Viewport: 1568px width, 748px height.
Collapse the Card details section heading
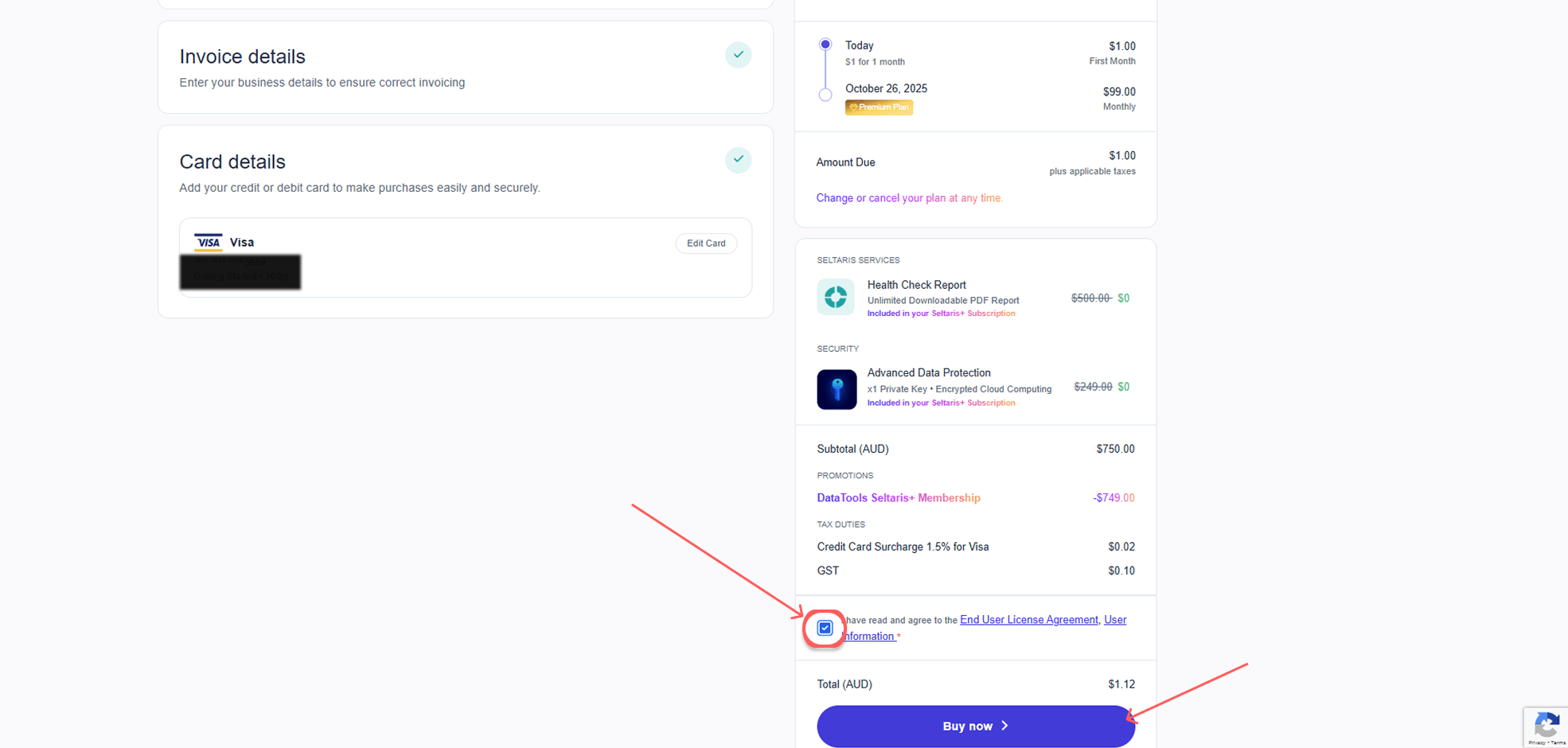click(x=232, y=162)
